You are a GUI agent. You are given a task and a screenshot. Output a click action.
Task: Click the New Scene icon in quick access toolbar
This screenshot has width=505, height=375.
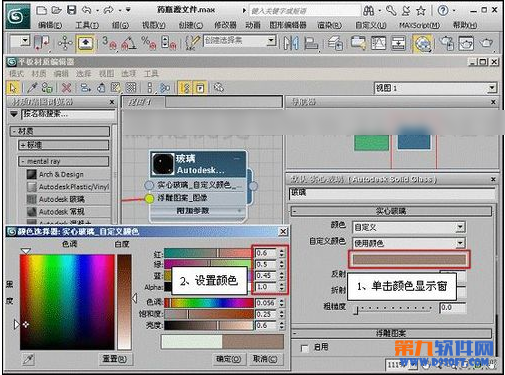click(42, 10)
